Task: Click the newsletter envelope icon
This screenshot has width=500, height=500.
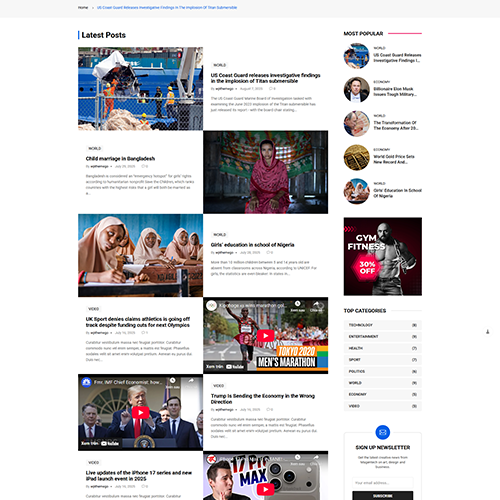Action: 383,432
